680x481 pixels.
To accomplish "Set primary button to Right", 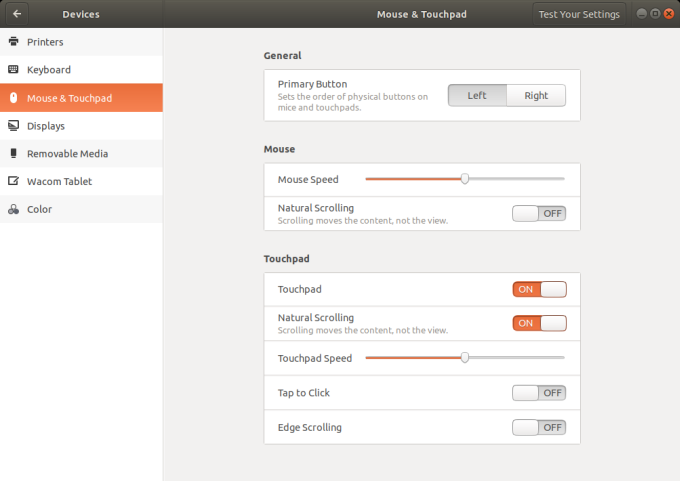I will pos(536,95).
